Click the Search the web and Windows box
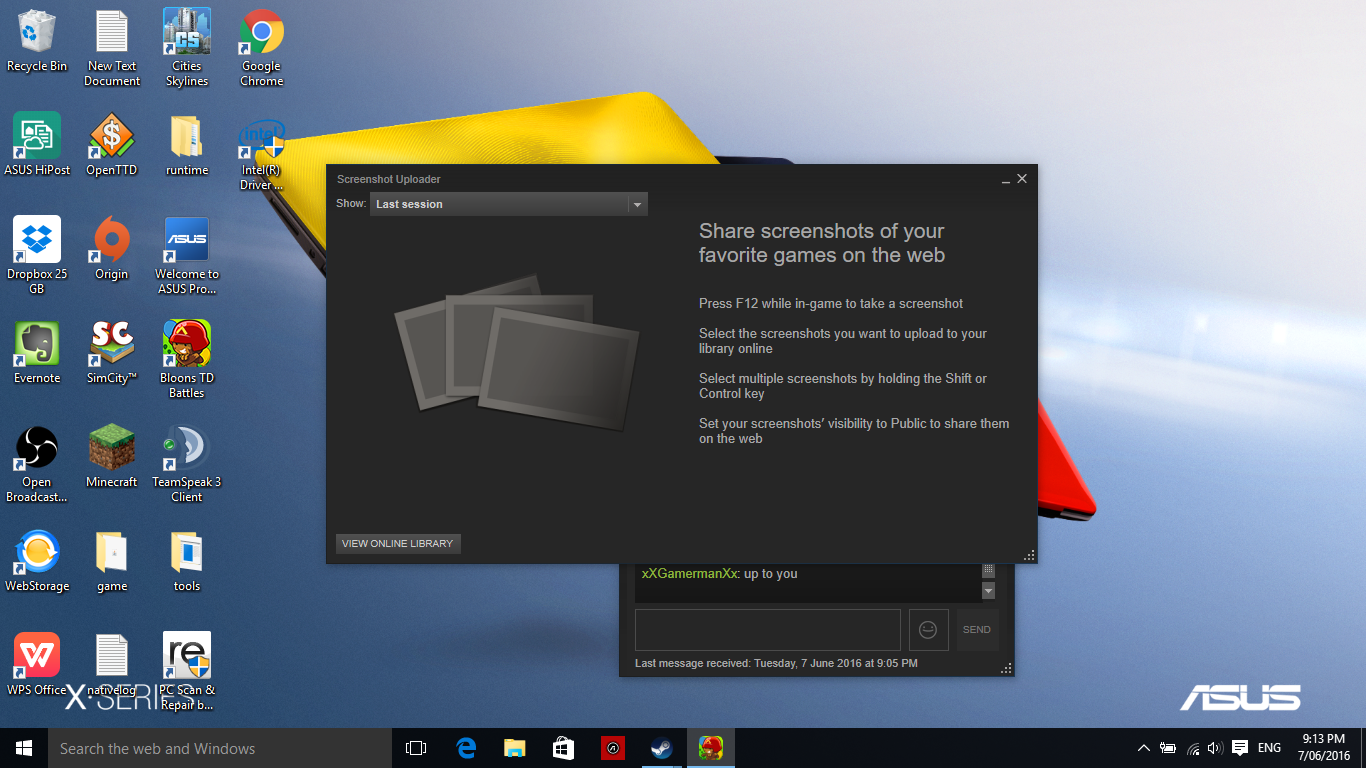1366x768 pixels. 220,748
